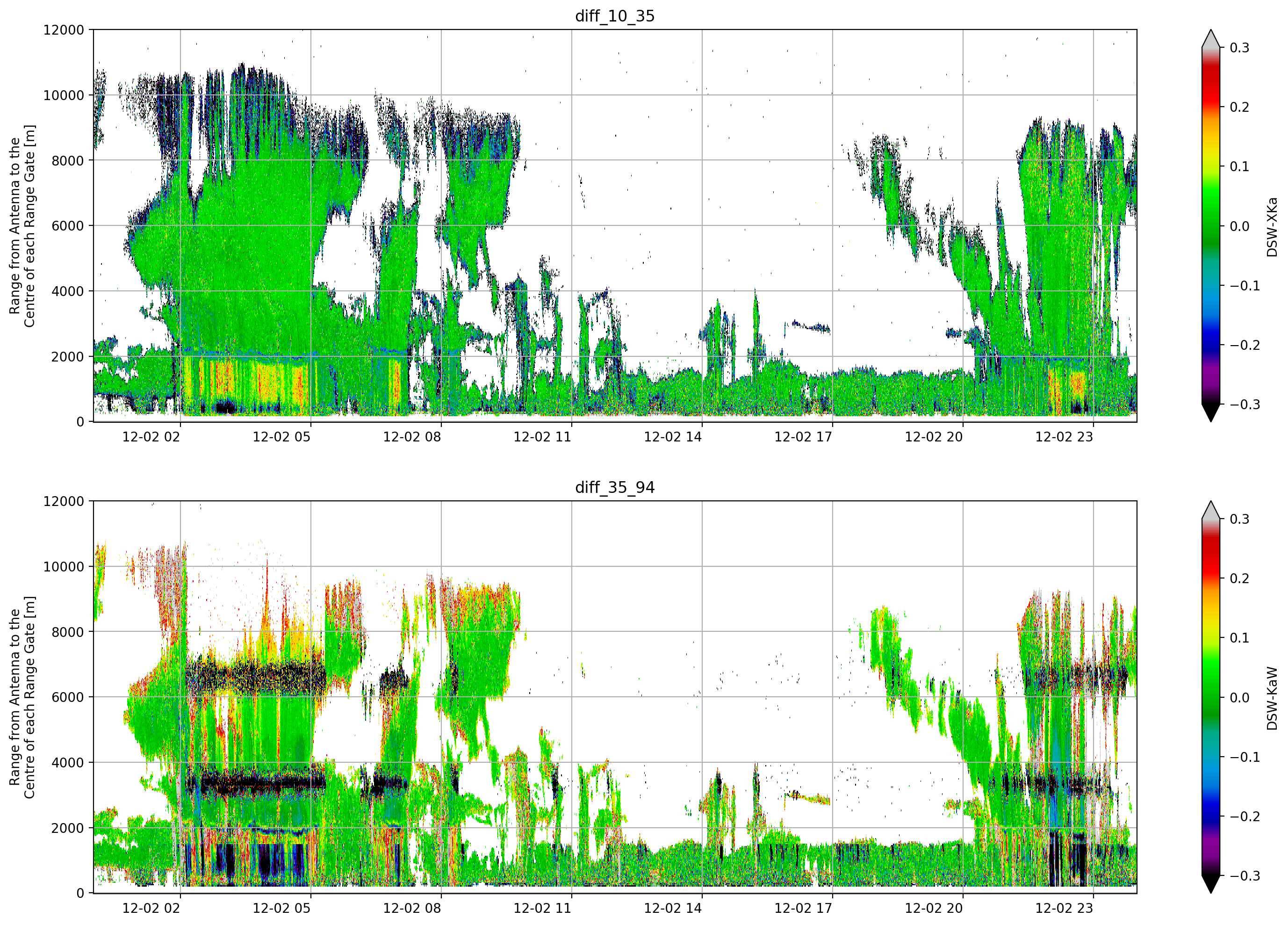Click the 0.2 tick on DSW-KaW colorbar
The width and height of the screenshot is (1288, 925).
(1239, 578)
